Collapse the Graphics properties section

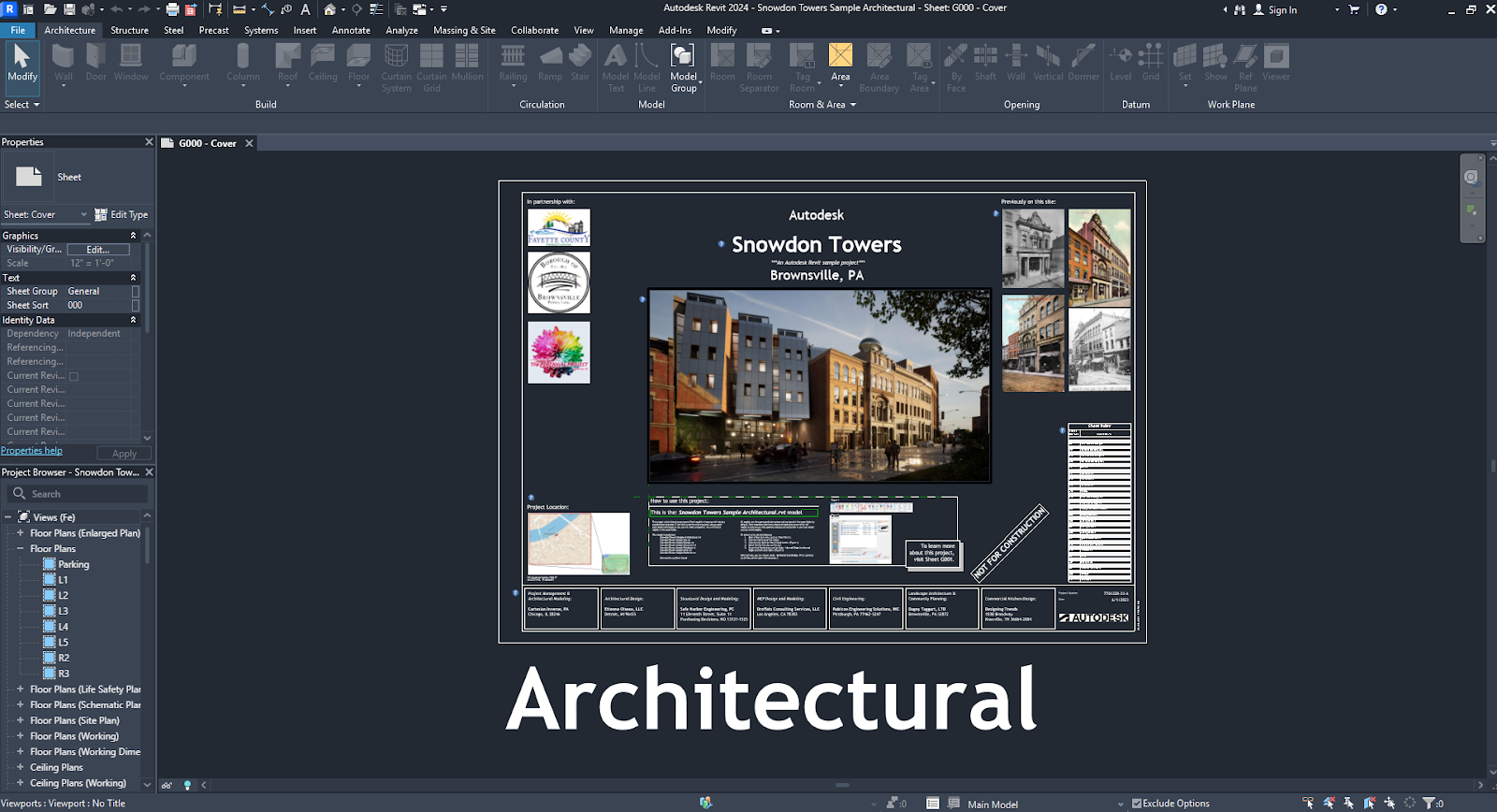[133, 236]
